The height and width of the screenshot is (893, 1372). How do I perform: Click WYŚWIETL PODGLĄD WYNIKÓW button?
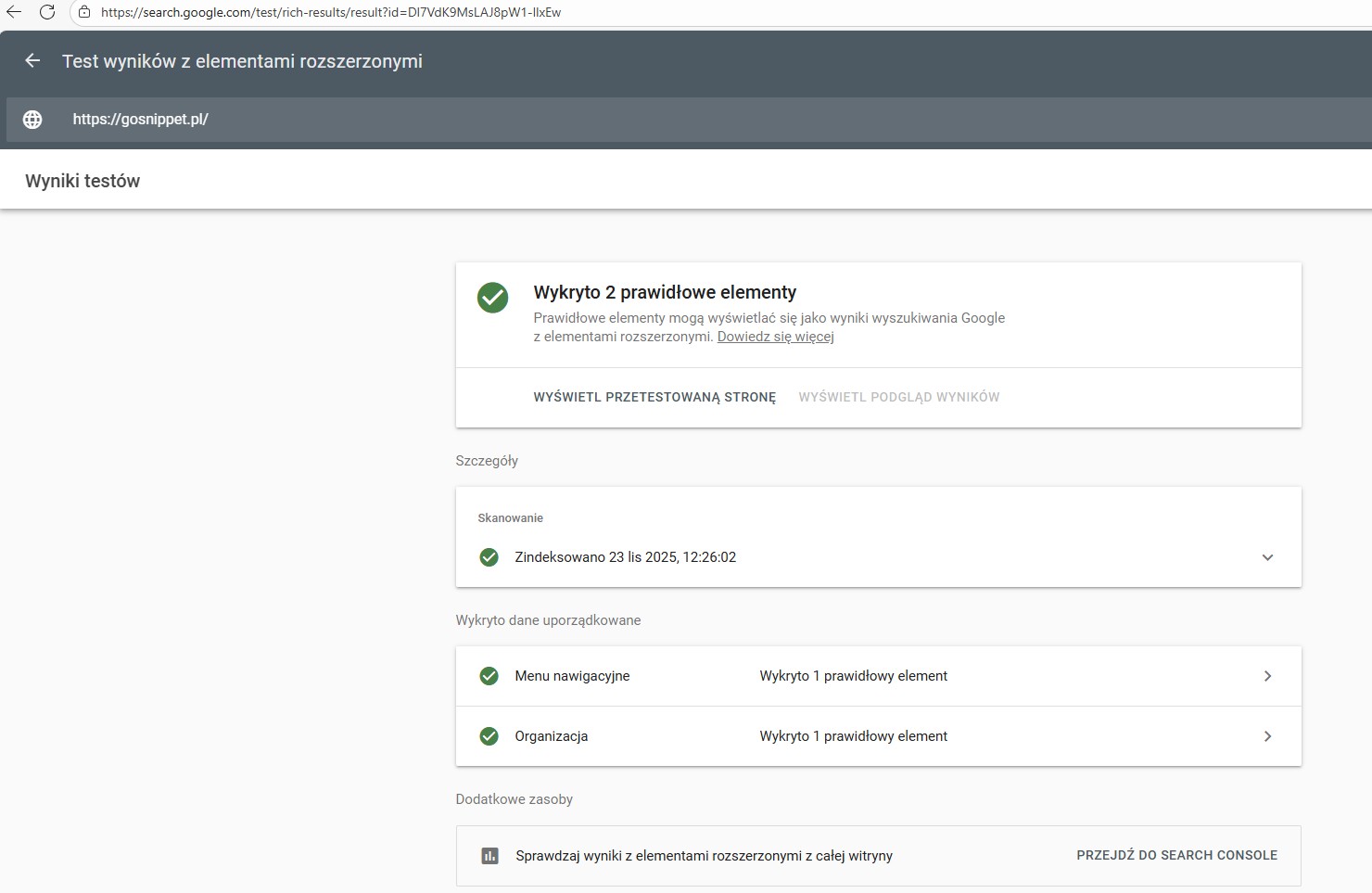point(898,397)
